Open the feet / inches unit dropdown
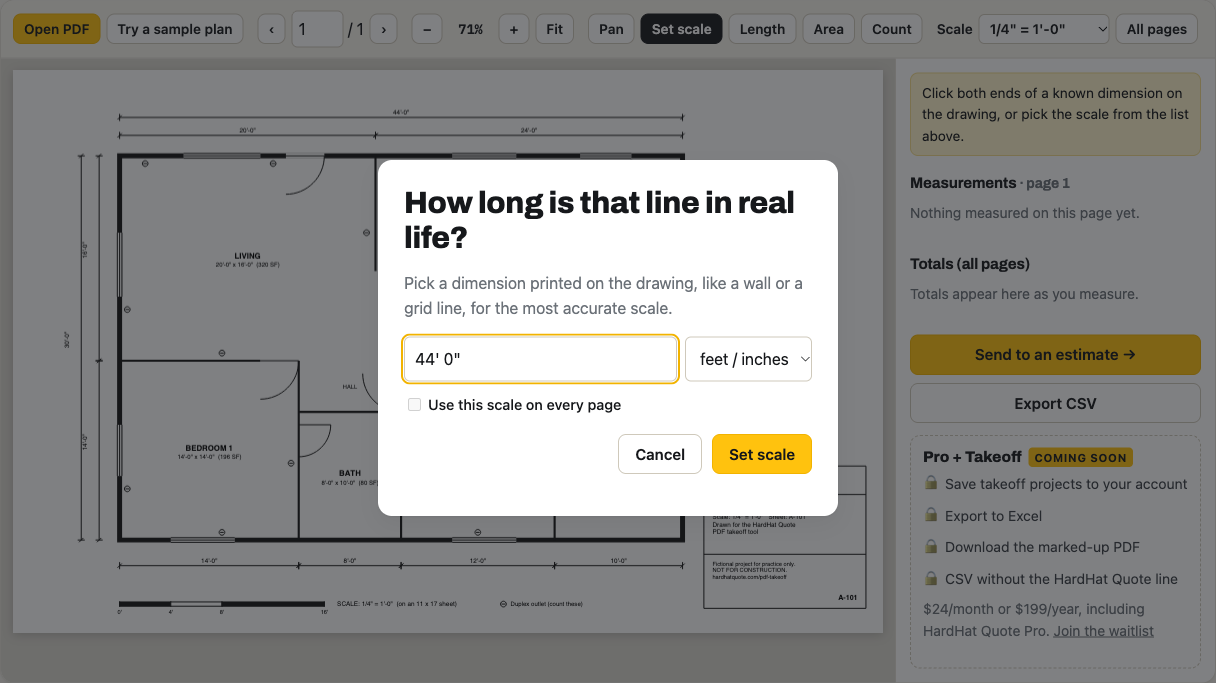This screenshot has height=683, width=1216. click(x=748, y=359)
